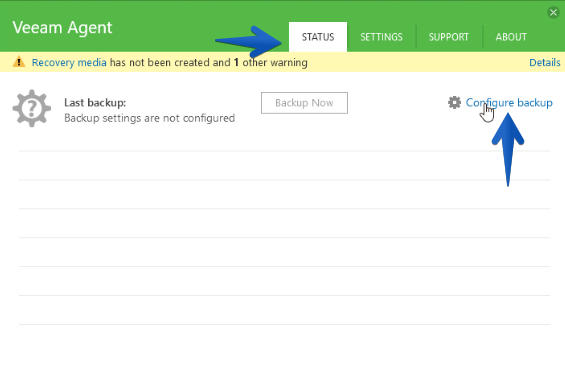Open the SETTINGS tab

click(x=381, y=37)
